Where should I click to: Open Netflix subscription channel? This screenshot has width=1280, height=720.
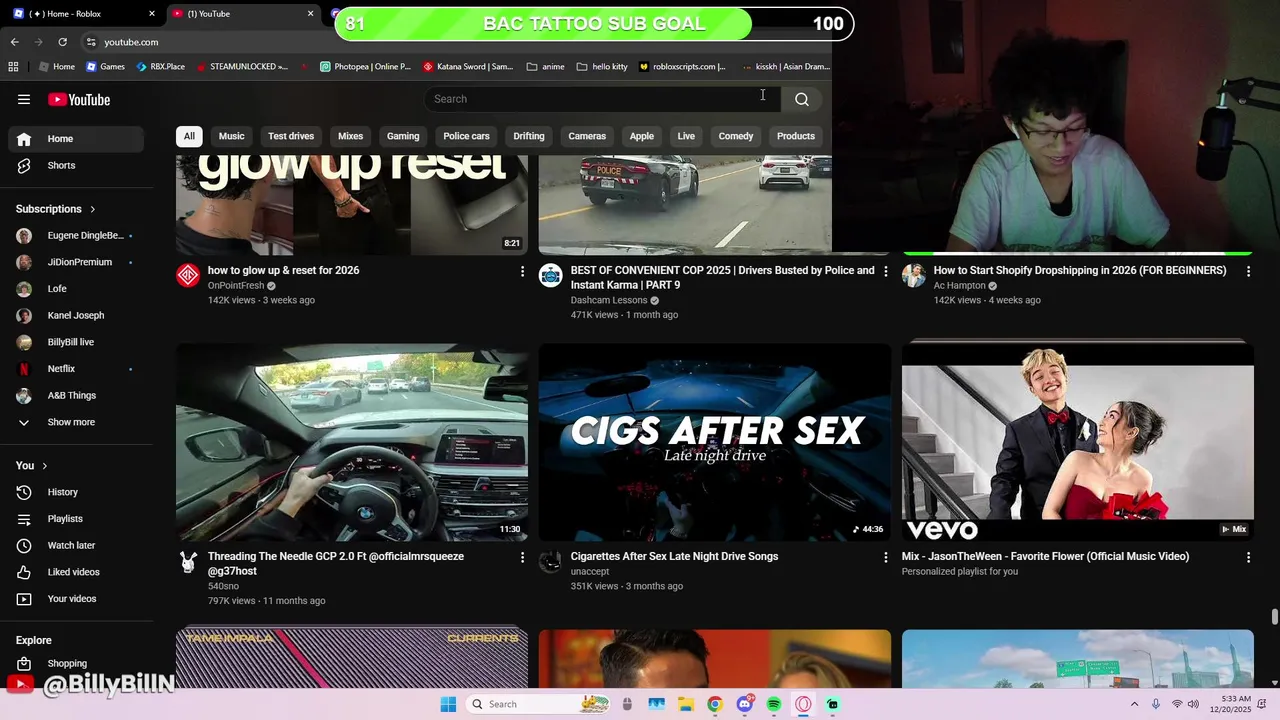(76, 369)
